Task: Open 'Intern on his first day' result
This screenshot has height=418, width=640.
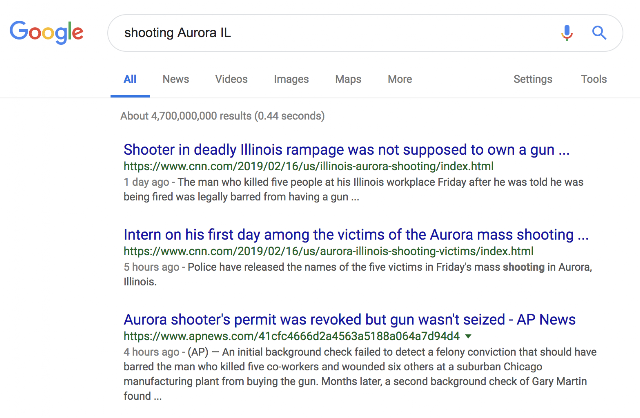Action: click(x=356, y=235)
